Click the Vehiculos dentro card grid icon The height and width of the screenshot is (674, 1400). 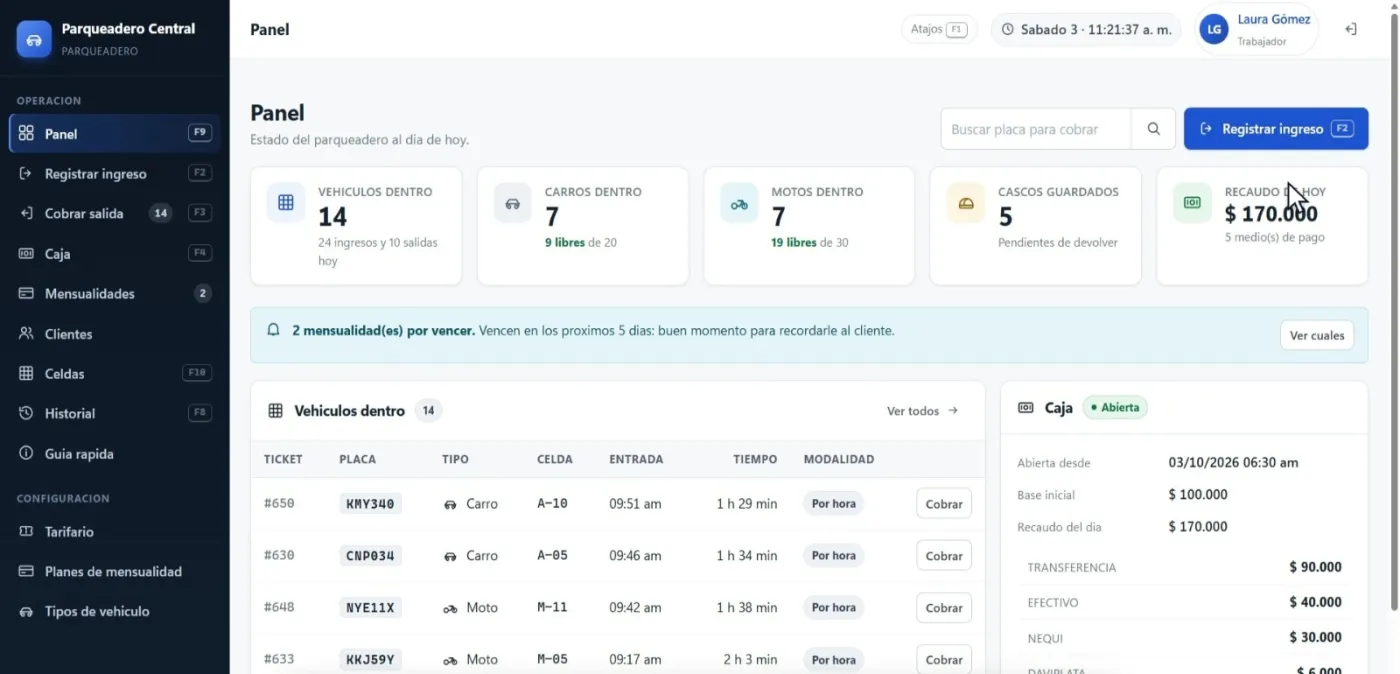(x=286, y=203)
